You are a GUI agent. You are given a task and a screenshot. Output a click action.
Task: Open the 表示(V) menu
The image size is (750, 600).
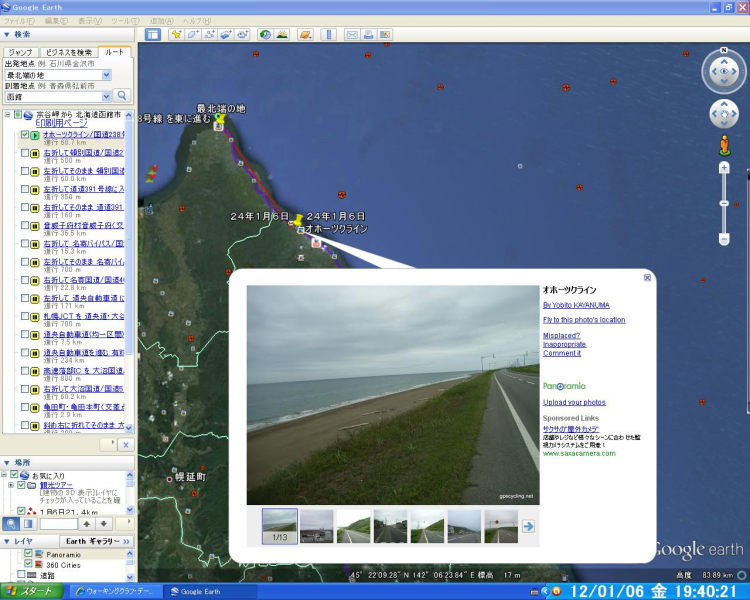click(90, 21)
